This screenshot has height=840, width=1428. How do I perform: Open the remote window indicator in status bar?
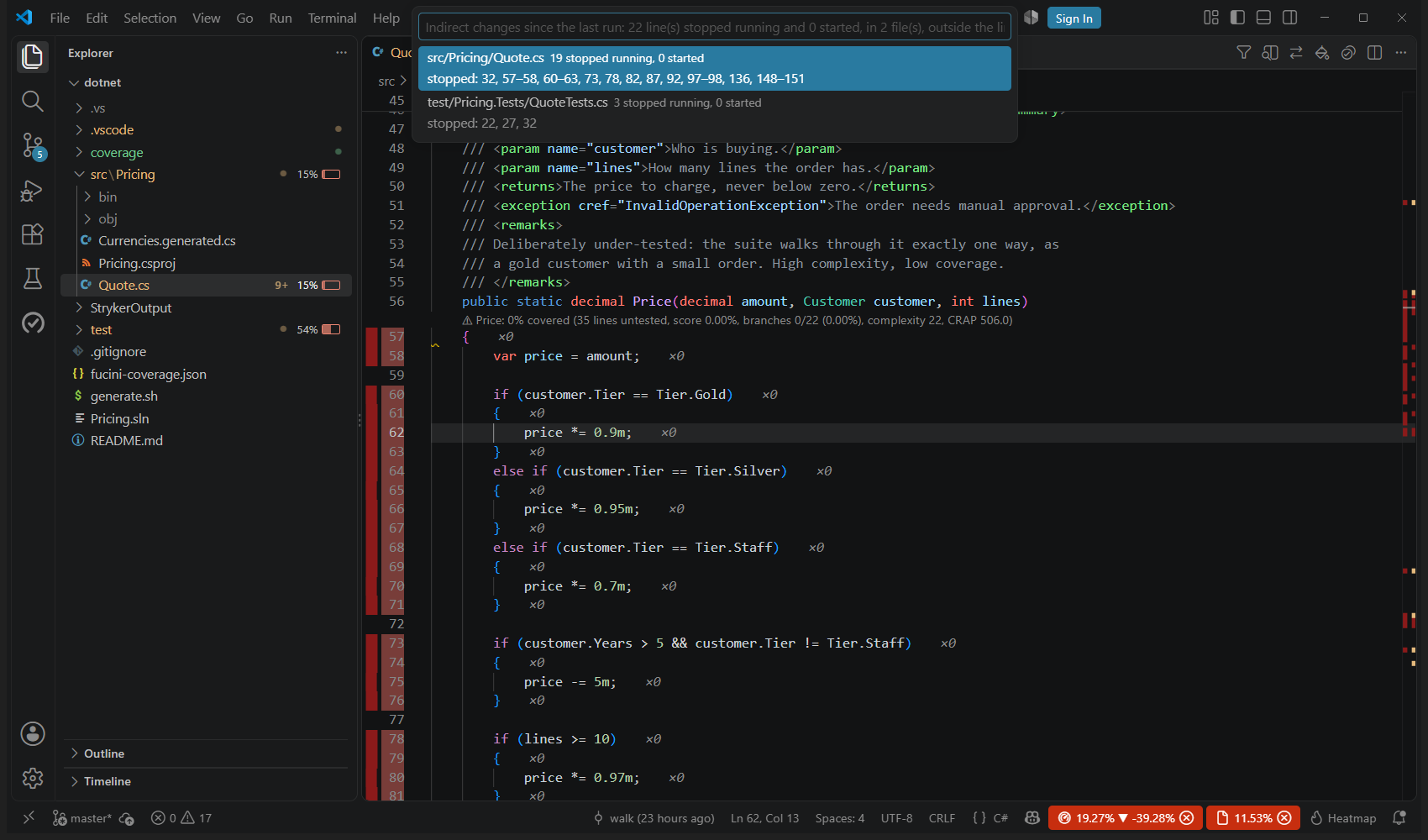coord(29,817)
